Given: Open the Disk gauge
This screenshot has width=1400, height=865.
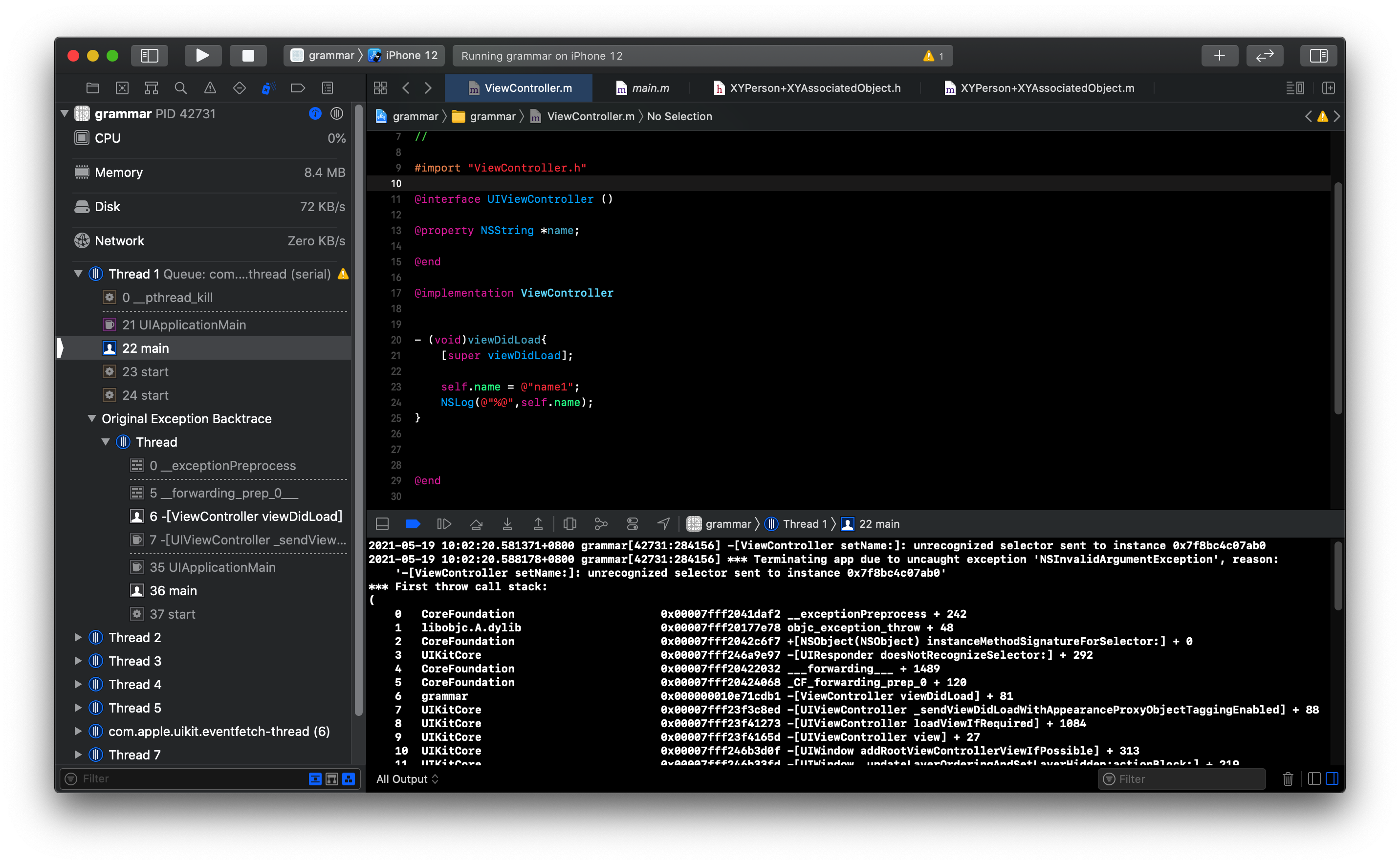Looking at the screenshot, I should pos(209,207).
